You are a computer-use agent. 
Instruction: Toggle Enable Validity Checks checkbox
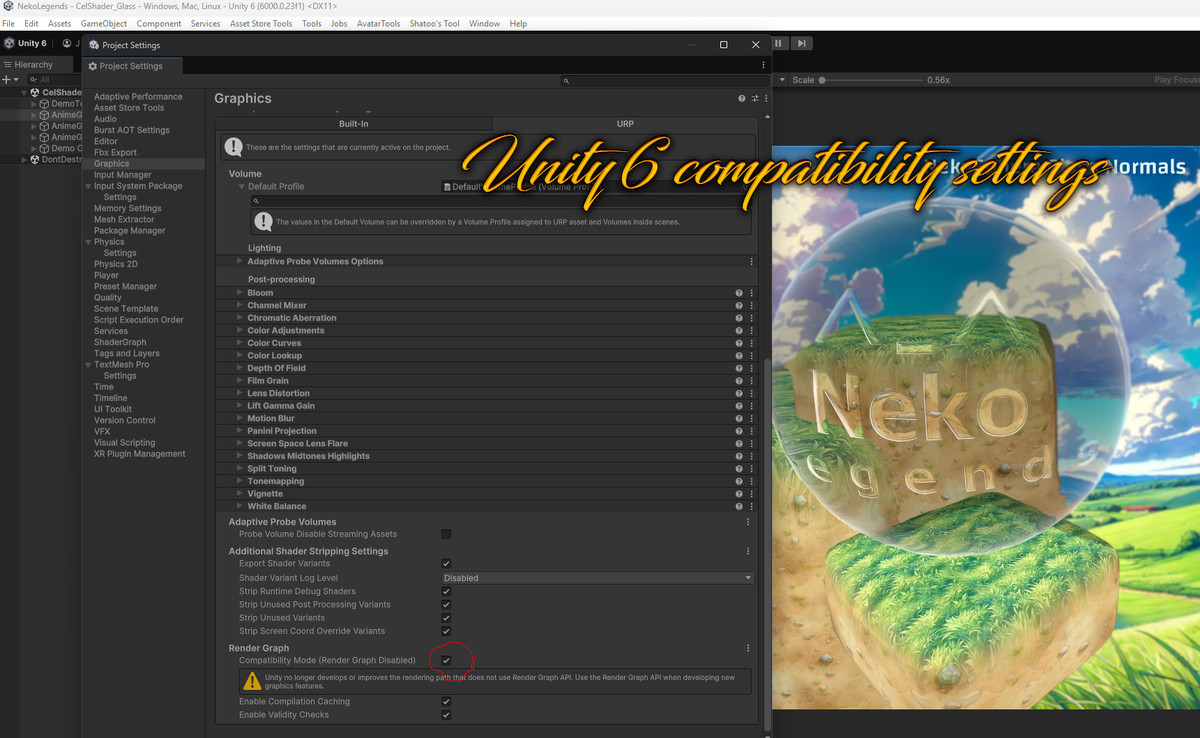pyautogui.click(x=446, y=715)
